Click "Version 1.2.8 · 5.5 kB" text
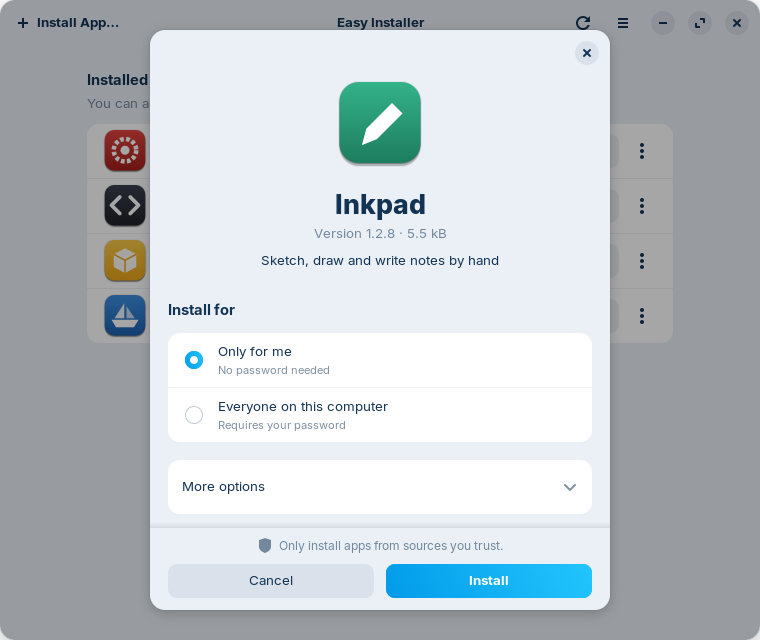760x640 pixels. pyautogui.click(x=380, y=234)
